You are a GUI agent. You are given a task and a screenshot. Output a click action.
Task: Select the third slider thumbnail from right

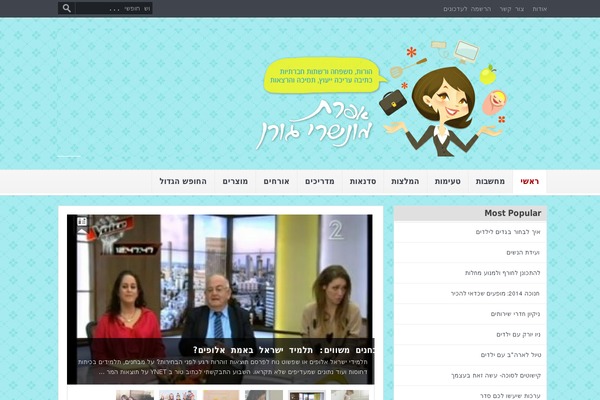coord(264,395)
